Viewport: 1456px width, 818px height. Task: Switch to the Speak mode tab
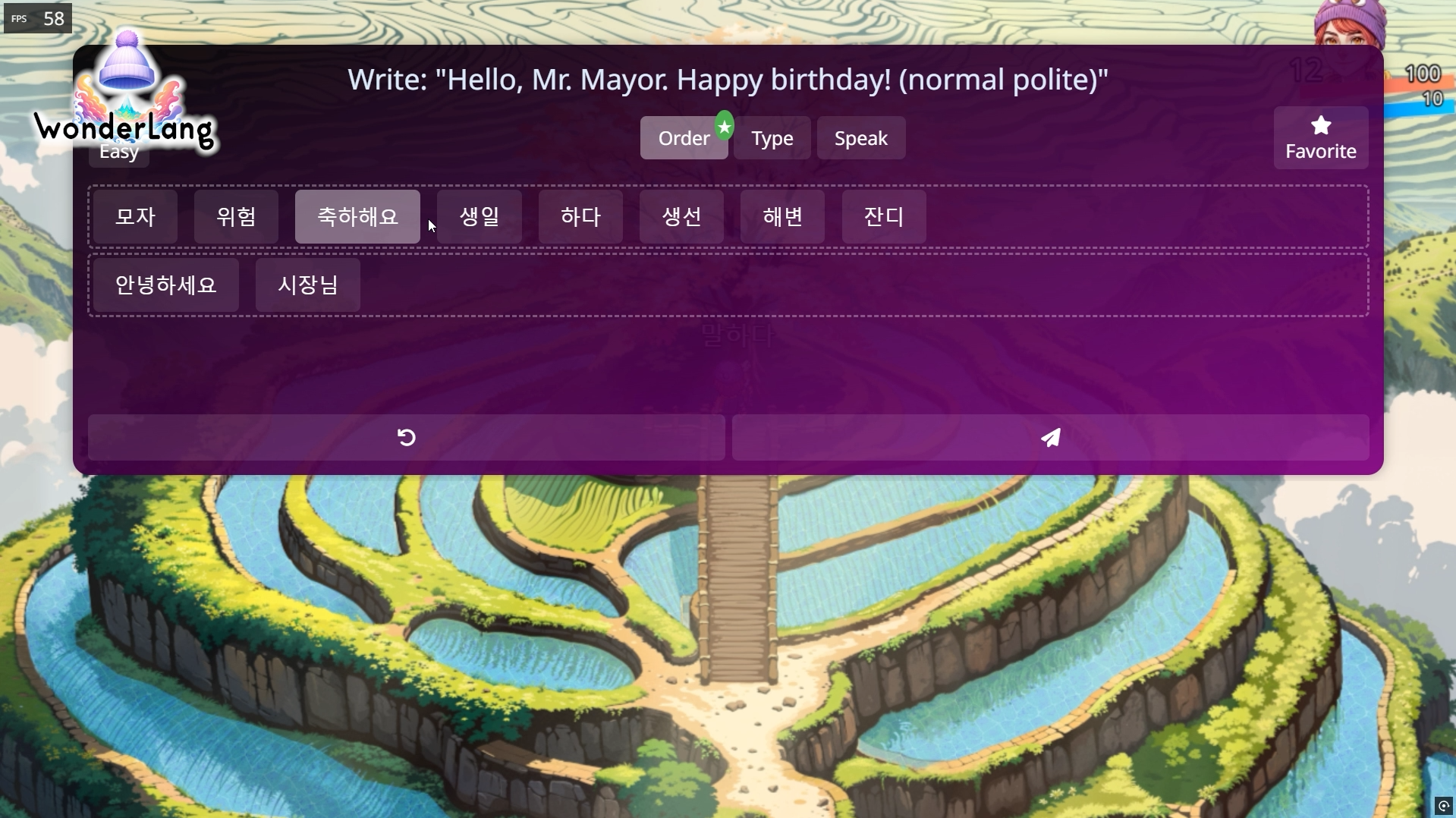[861, 138]
